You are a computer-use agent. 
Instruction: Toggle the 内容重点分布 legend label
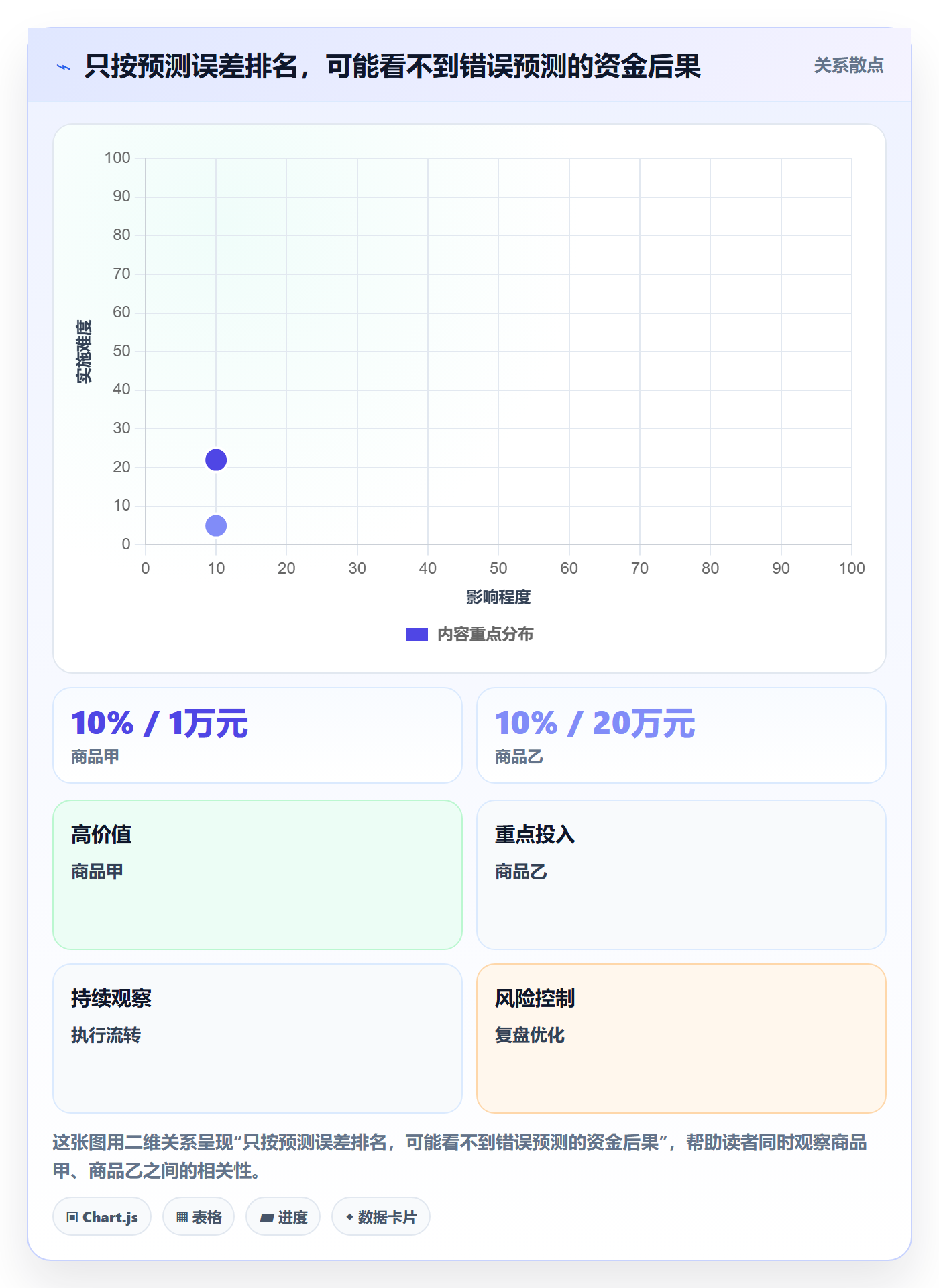tap(485, 634)
